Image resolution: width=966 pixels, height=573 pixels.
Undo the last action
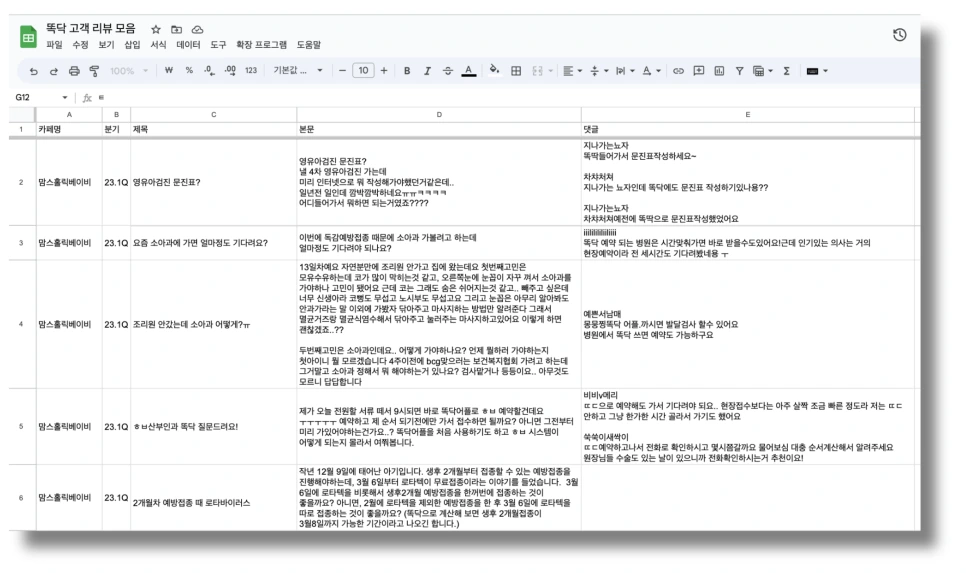33,71
